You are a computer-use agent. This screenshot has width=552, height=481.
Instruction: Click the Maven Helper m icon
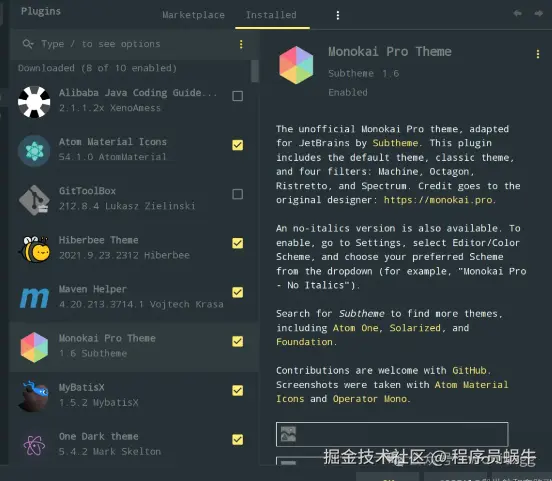(34, 298)
